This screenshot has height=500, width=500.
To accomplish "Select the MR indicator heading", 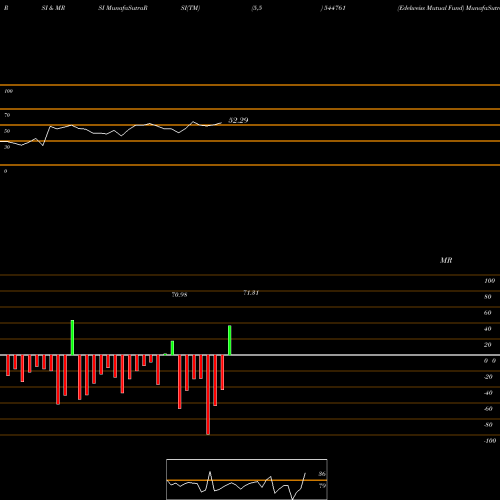I will tap(446, 260).
